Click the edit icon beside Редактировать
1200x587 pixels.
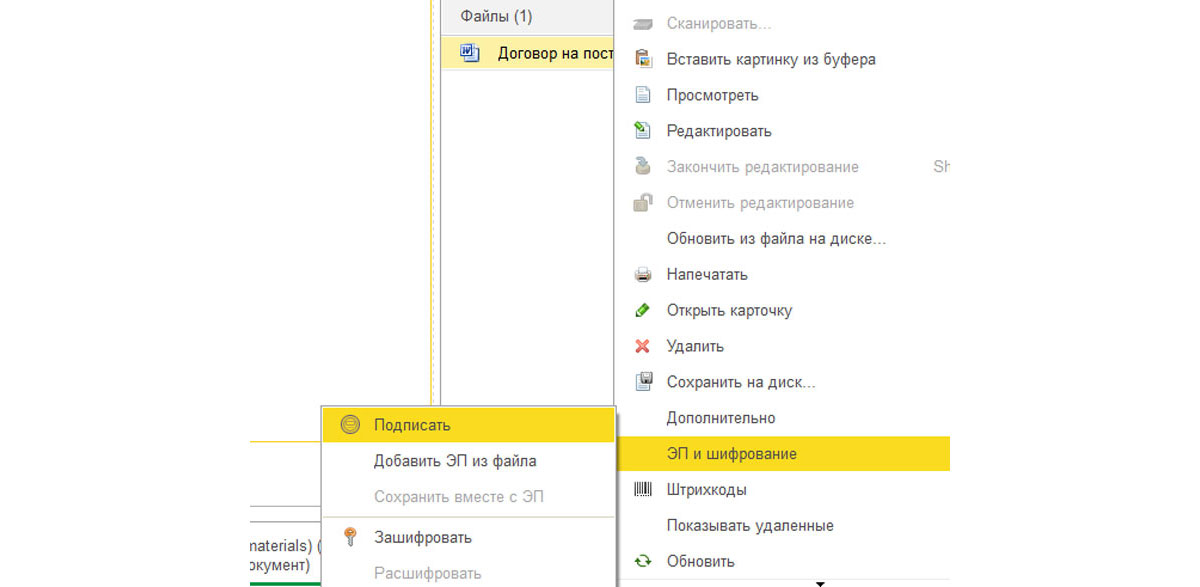click(x=643, y=131)
